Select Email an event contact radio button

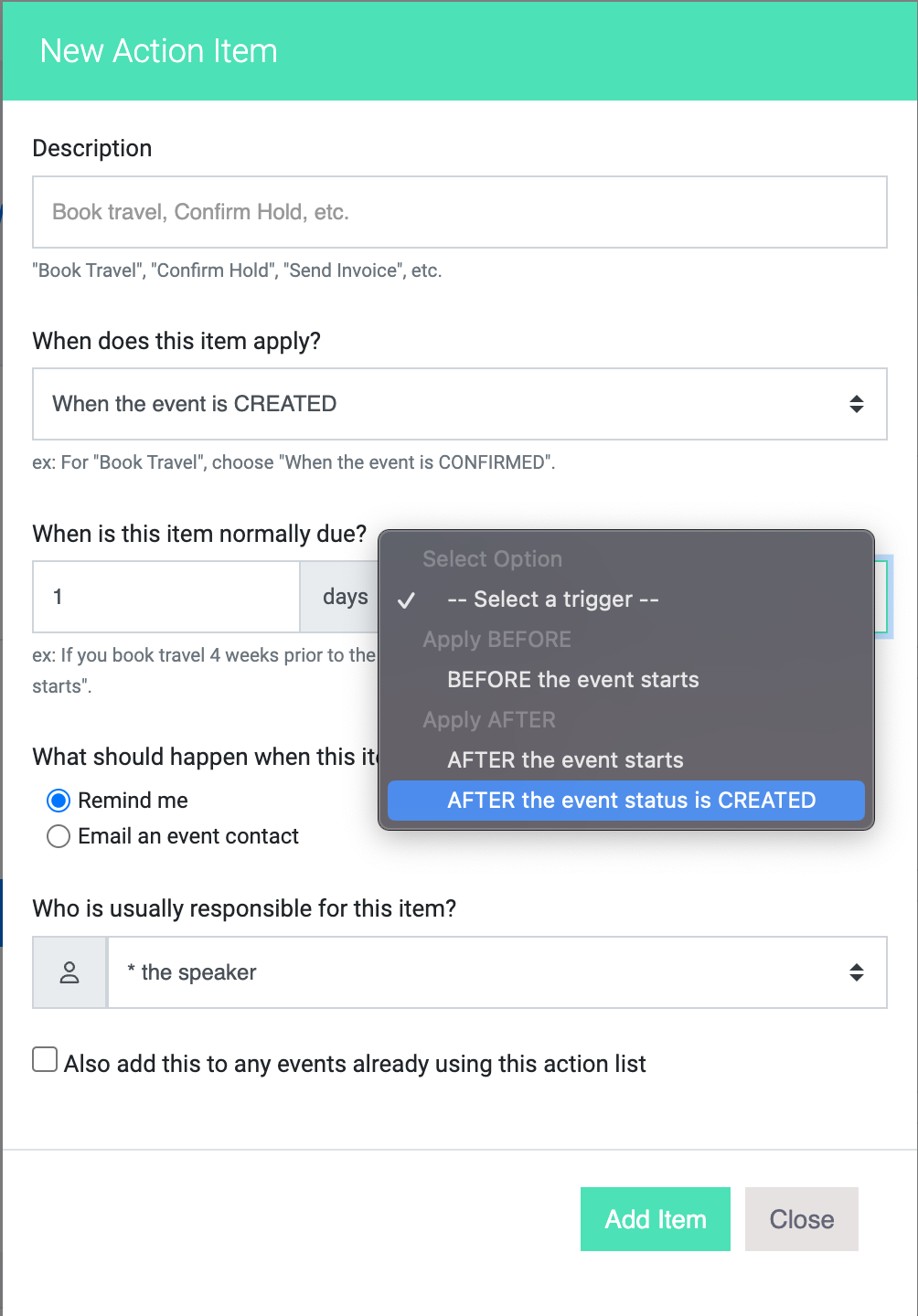click(59, 836)
